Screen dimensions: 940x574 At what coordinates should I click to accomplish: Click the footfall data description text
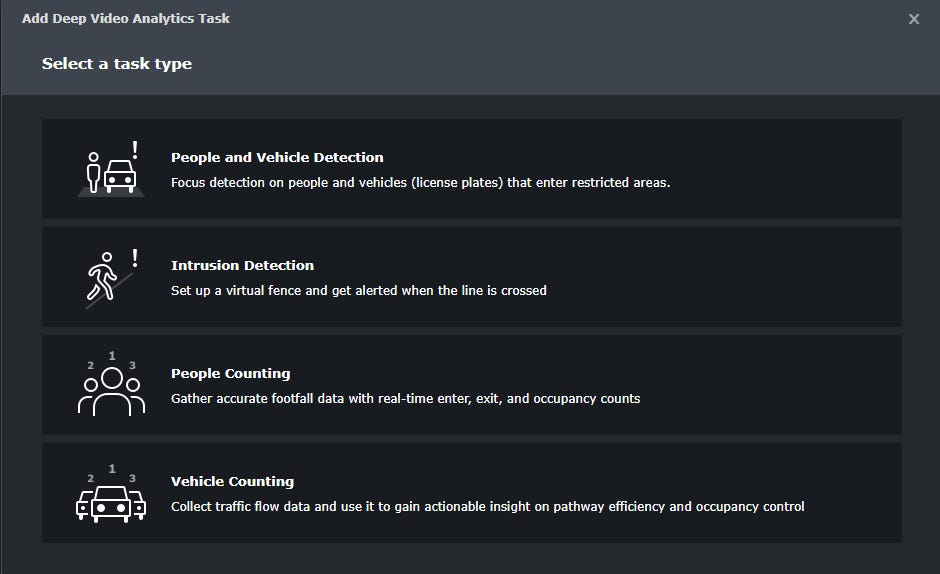405,399
